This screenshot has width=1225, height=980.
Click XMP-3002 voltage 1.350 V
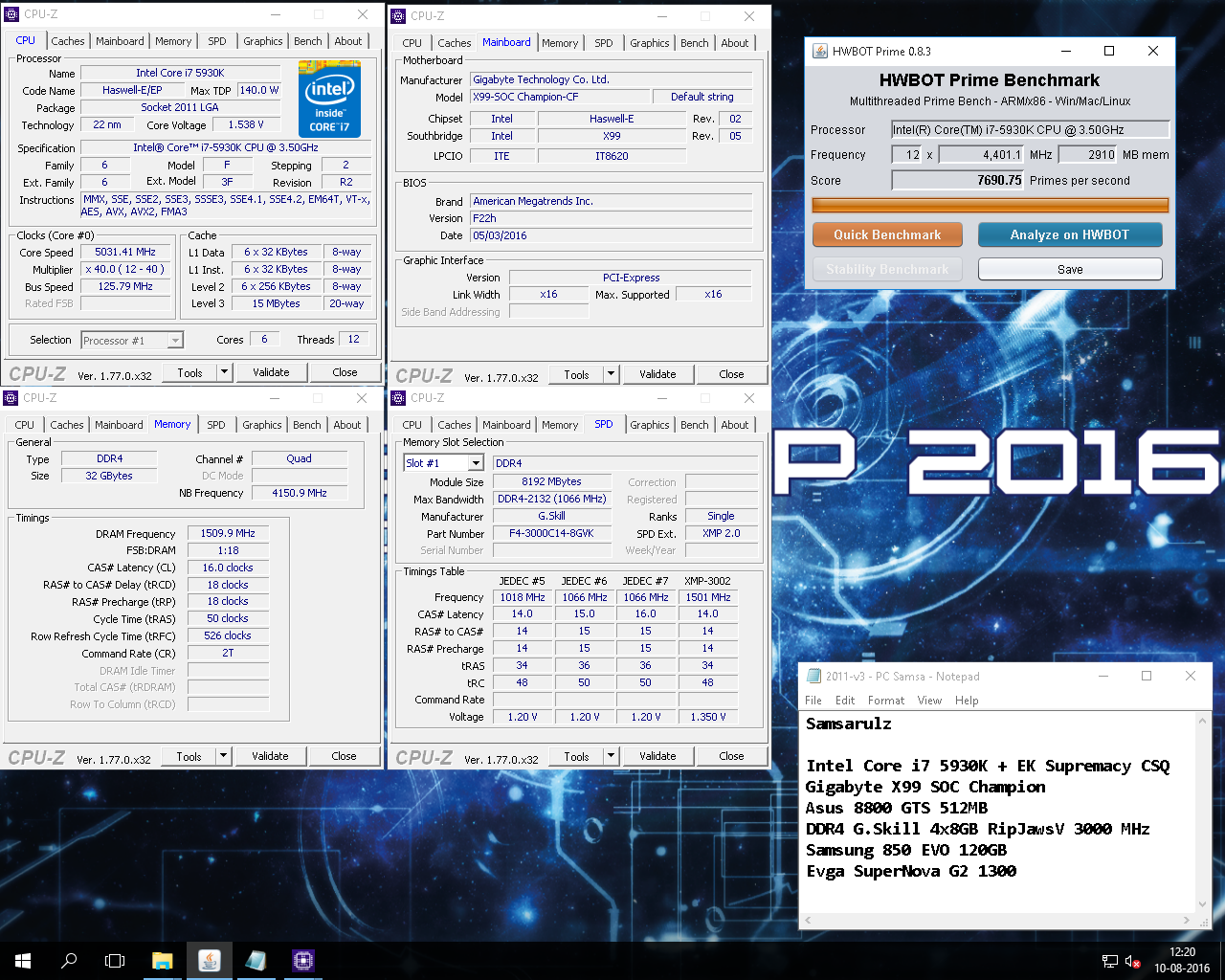[707, 717]
